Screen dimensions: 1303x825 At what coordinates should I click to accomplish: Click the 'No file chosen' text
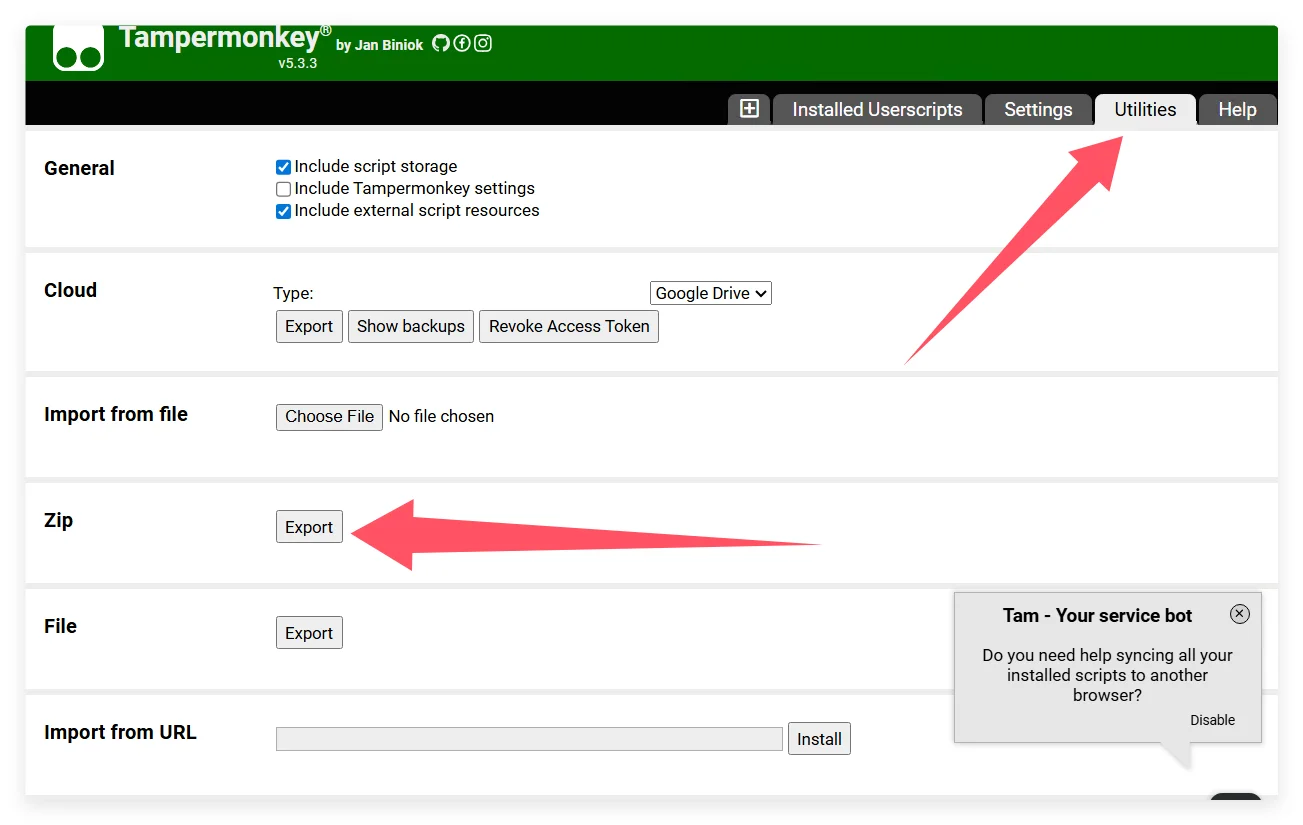(441, 417)
